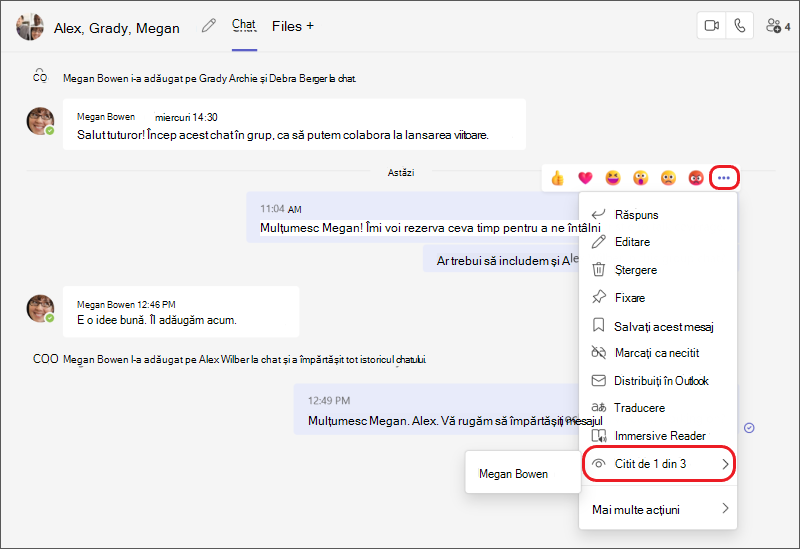Start an audio call using phone icon
The width and height of the screenshot is (800, 549).
point(739,26)
